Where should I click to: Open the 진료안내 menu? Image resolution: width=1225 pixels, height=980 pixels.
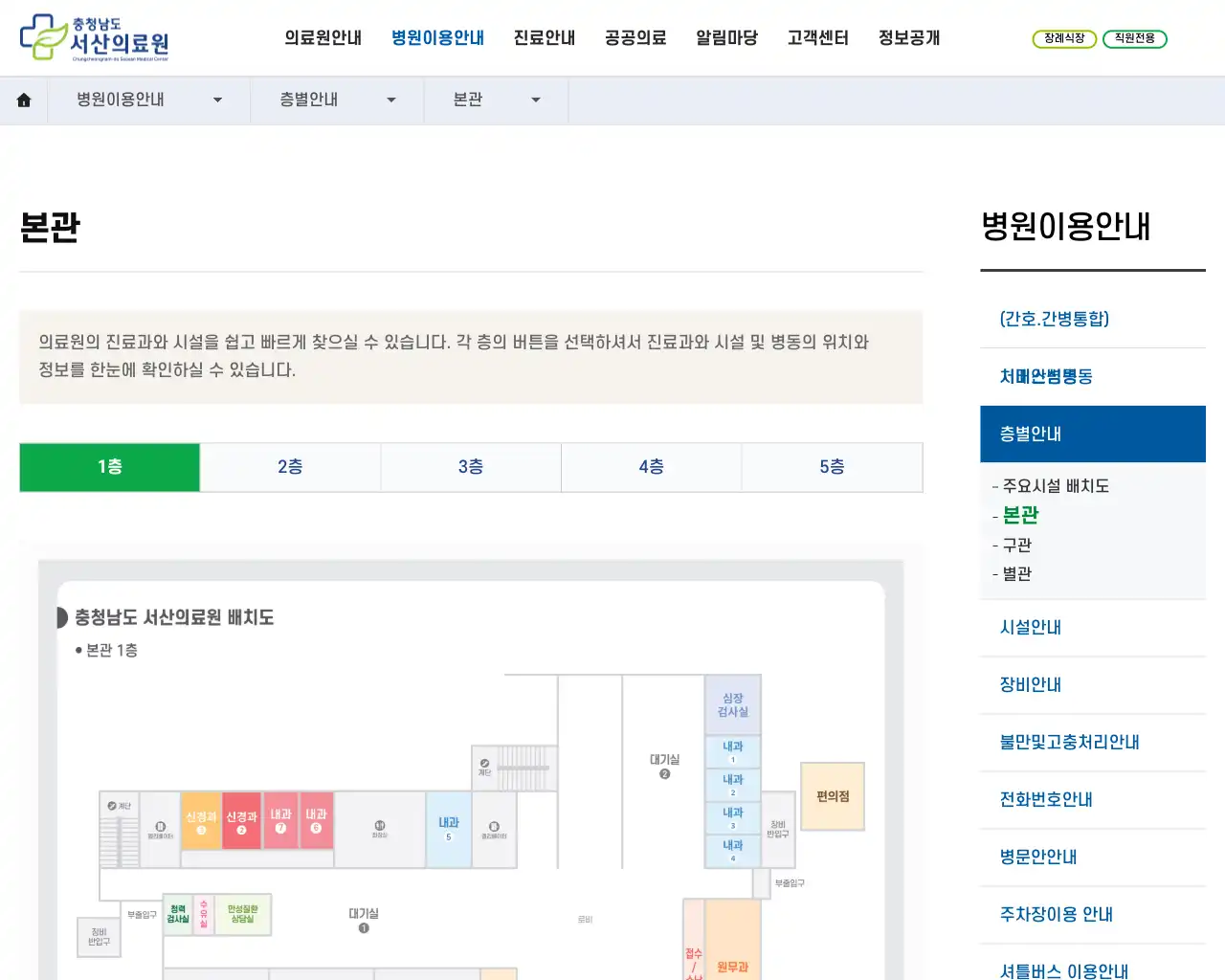pyautogui.click(x=545, y=38)
